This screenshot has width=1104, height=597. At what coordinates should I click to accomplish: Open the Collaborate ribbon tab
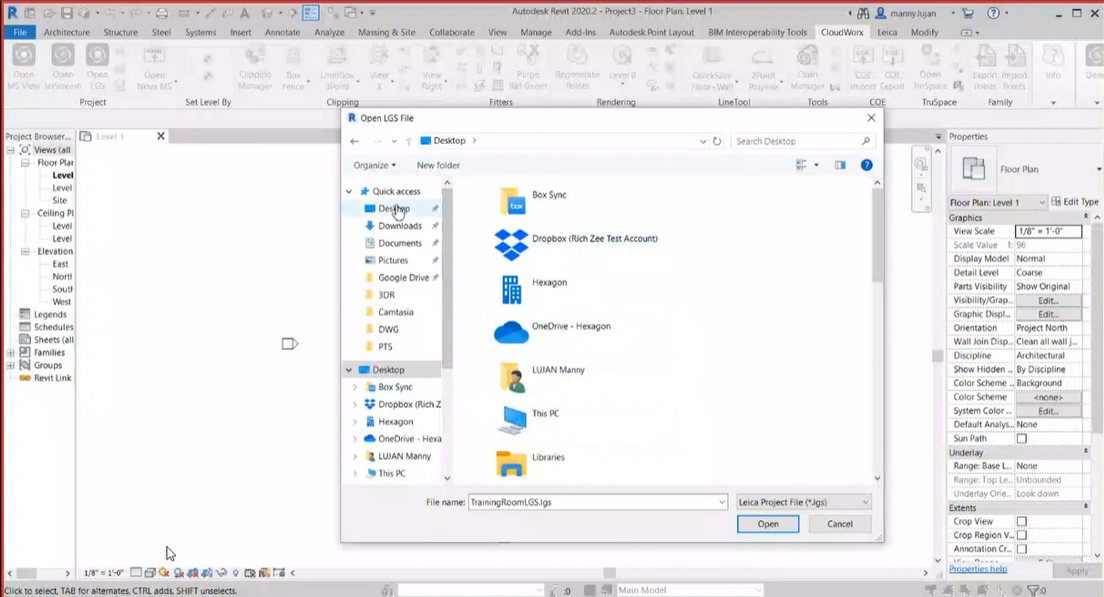(451, 32)
